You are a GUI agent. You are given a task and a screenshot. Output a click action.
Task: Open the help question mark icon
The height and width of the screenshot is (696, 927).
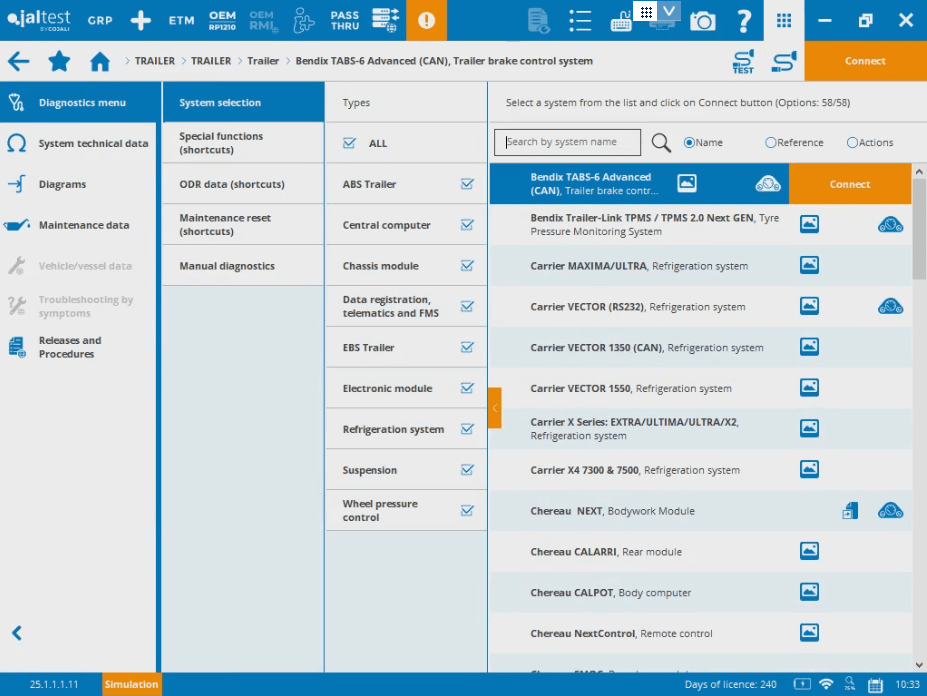click(743, 20)
